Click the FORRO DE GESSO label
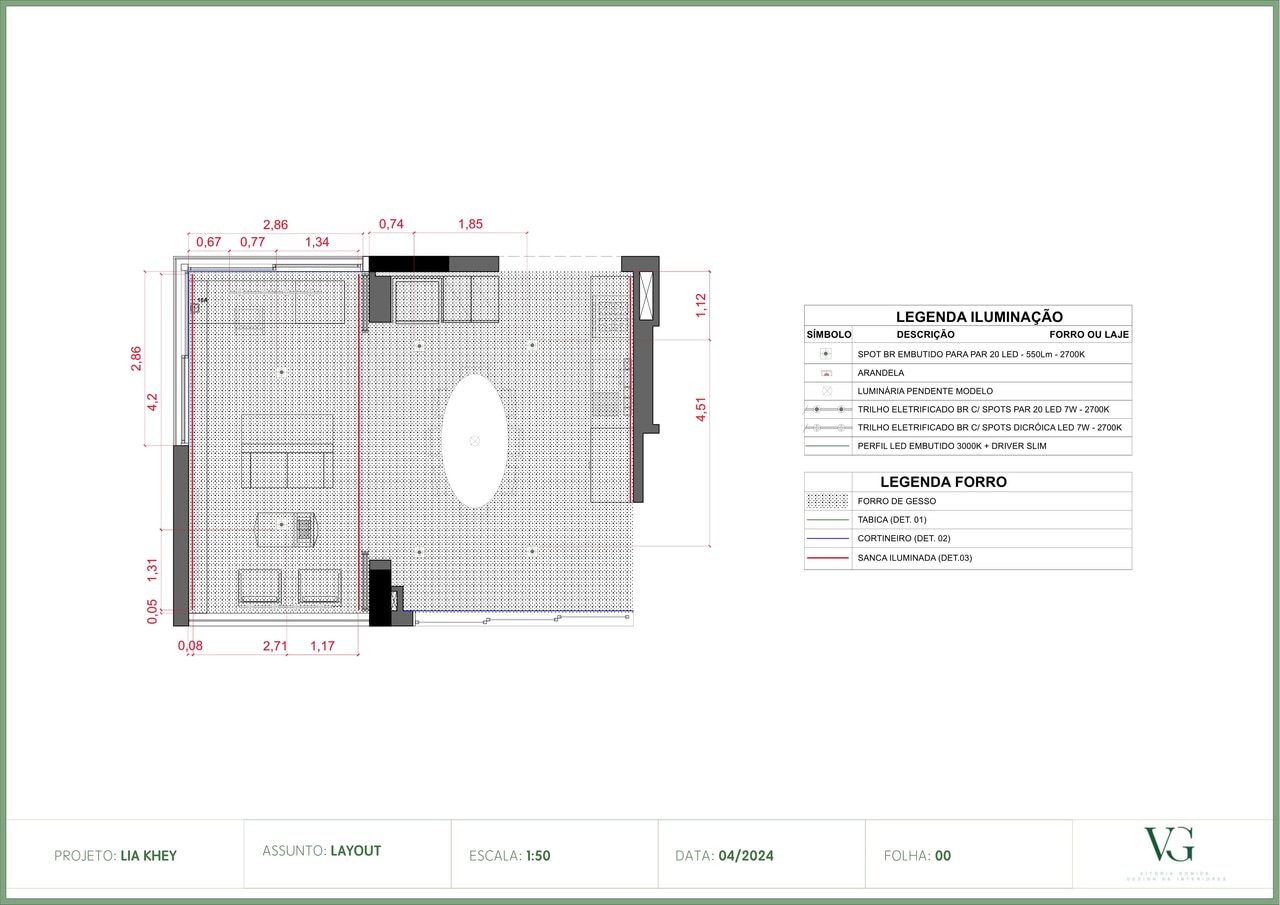 897,501
